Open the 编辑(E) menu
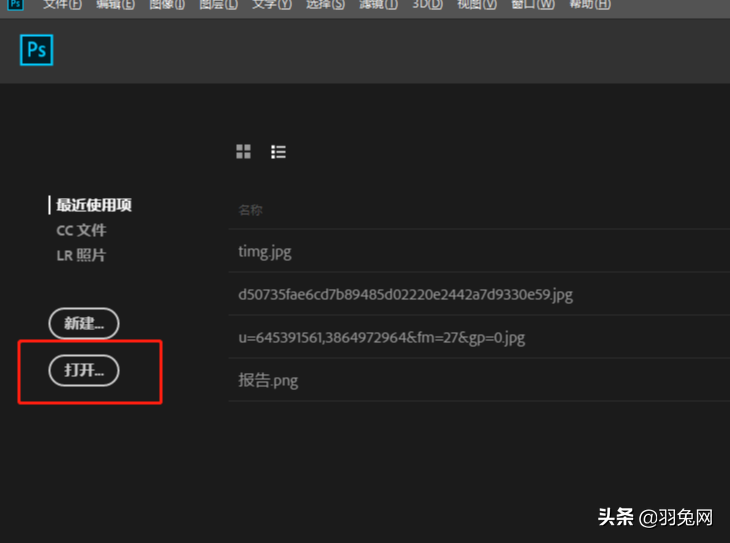Screen dimensions: 730x543 tap(115, 5)
